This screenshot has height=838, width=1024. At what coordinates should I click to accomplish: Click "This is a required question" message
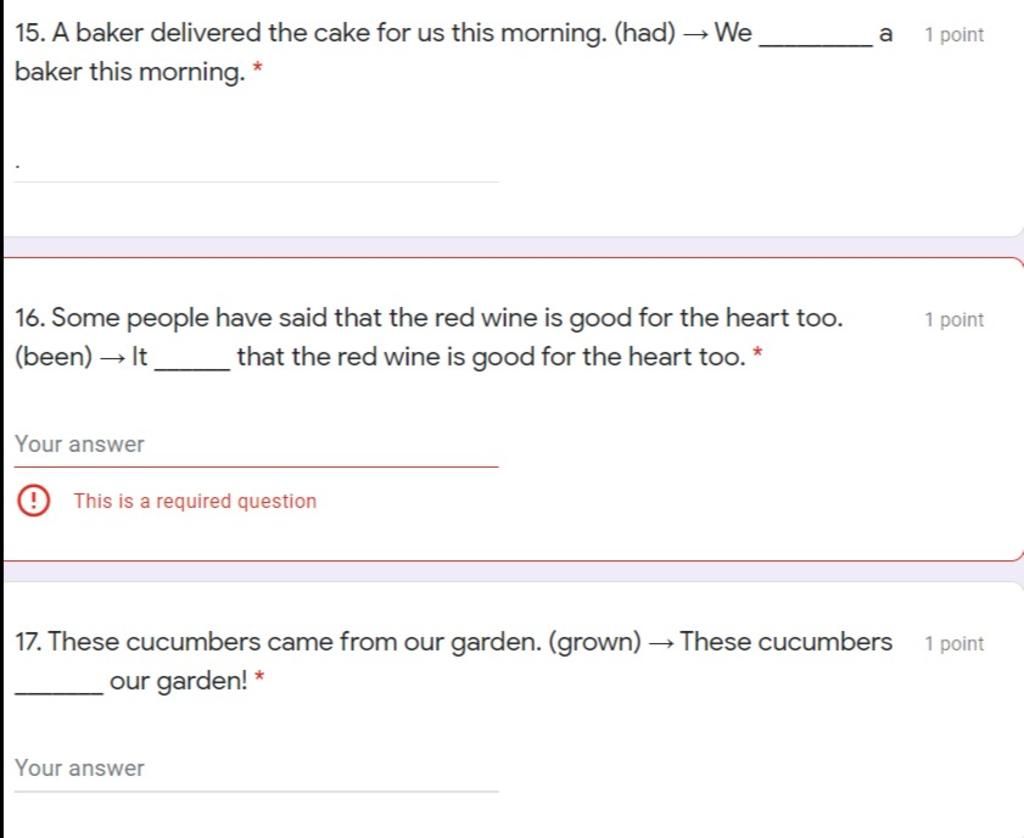point(195,501)
